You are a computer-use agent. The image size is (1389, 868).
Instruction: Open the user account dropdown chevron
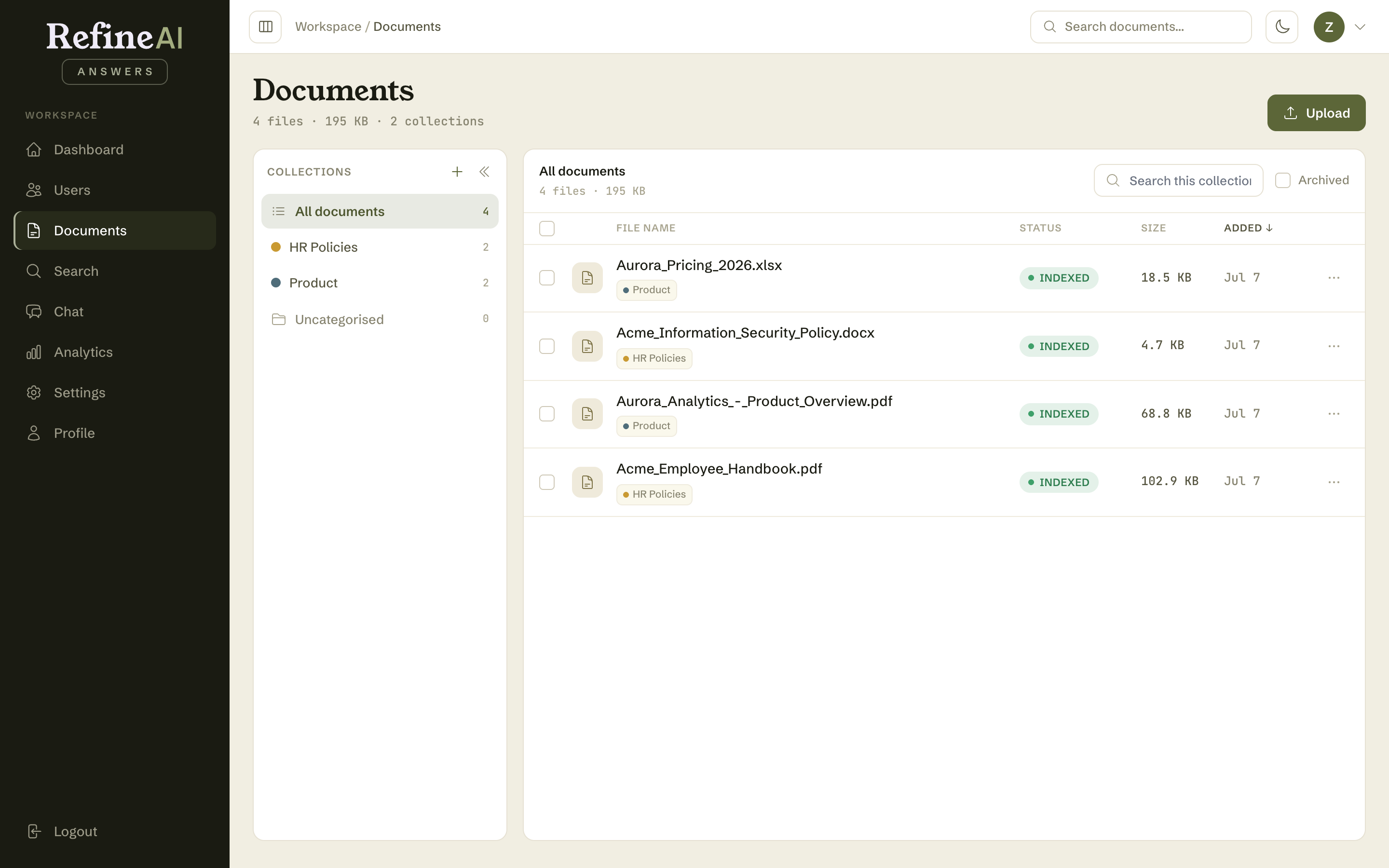click(x=1360, y=27)
